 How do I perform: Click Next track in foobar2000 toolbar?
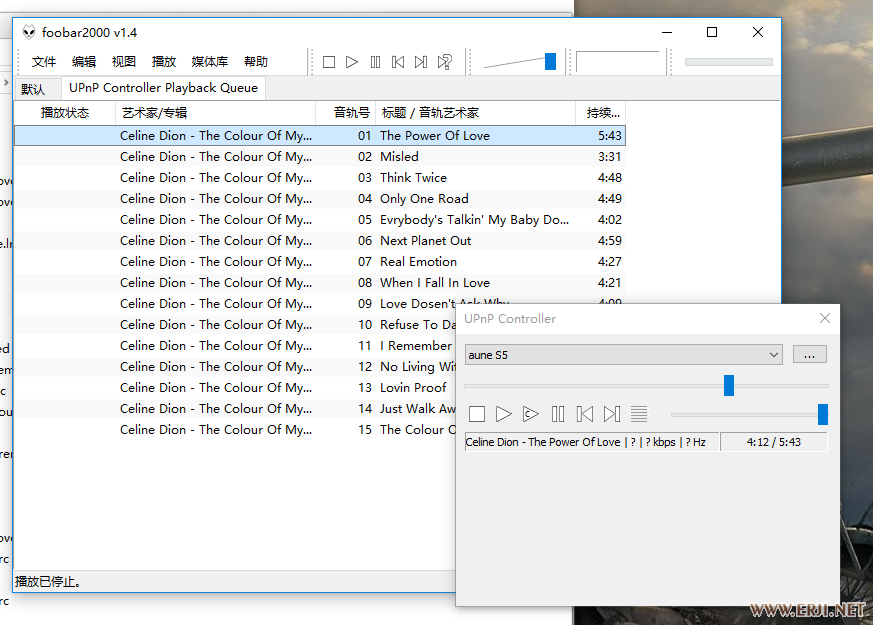[421, 62]
